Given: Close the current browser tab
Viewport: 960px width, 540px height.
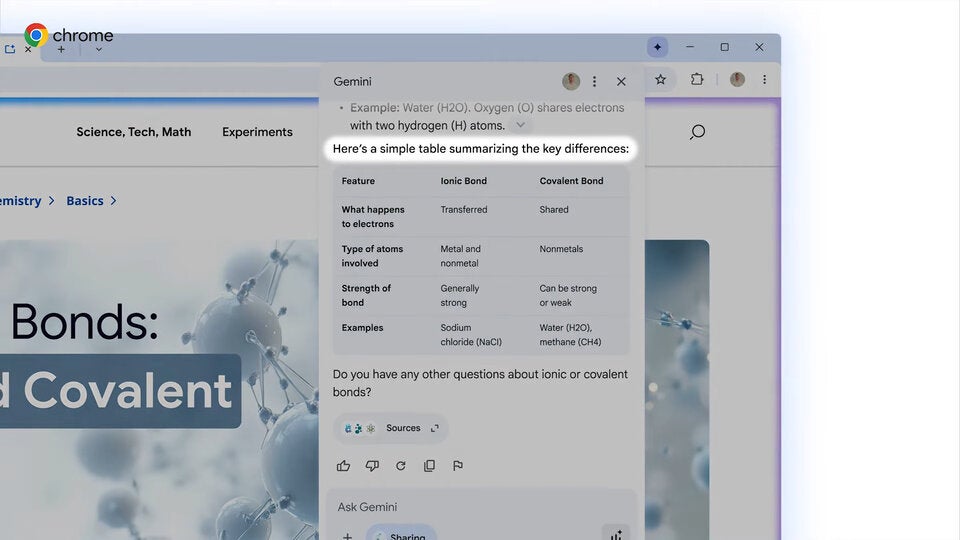Looking at the screenshot, I should tap(28, 50).
